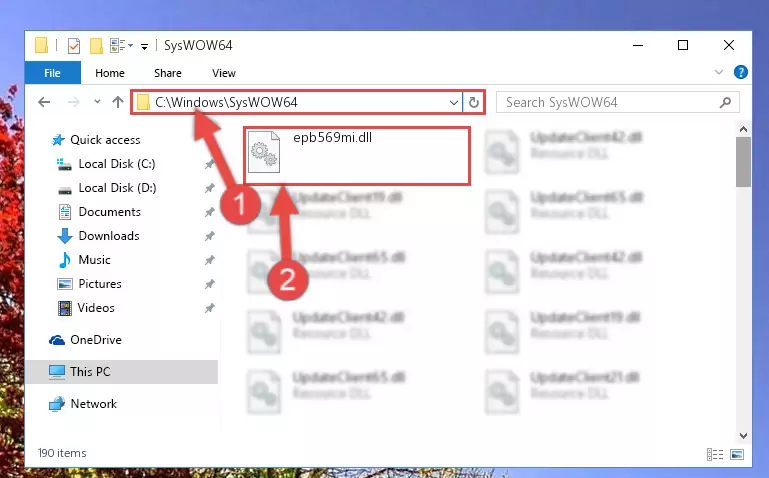This screenshot has height=478, width=769.
Task: Click the vertical scrollbar thumb
Action: coord(743,162)
